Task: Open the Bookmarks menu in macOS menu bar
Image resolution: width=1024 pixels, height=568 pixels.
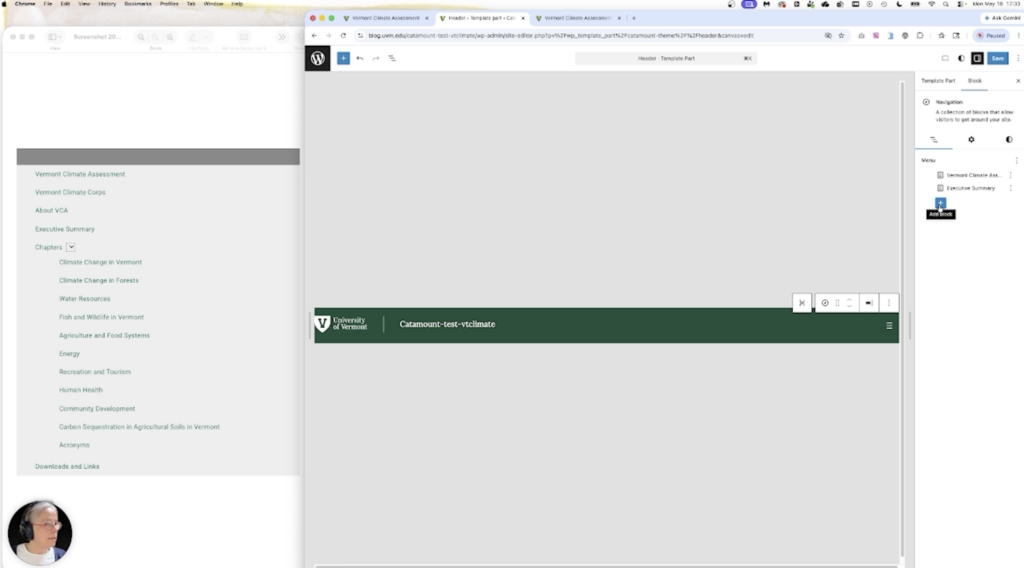Action: [138, 4]
